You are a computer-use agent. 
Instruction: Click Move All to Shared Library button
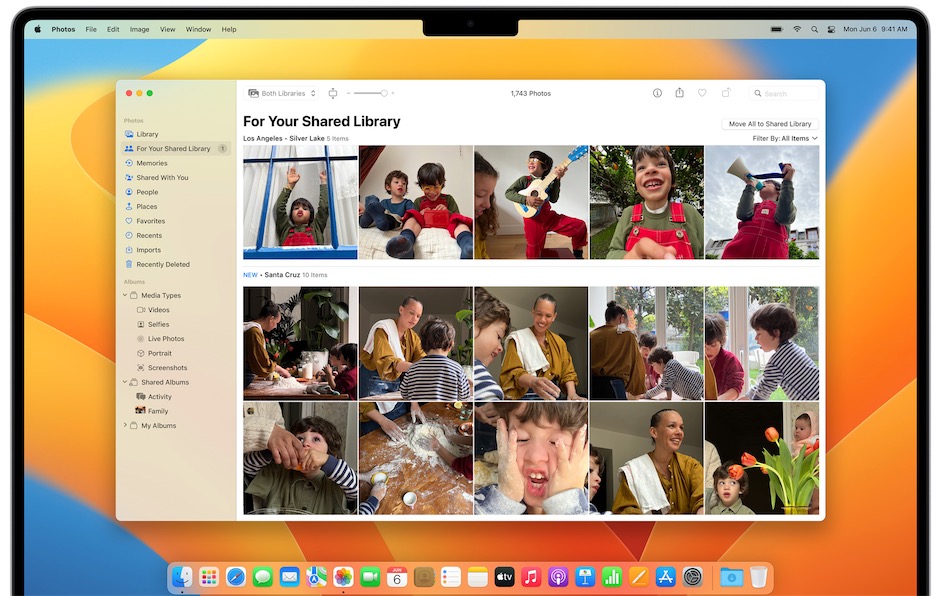770,124
